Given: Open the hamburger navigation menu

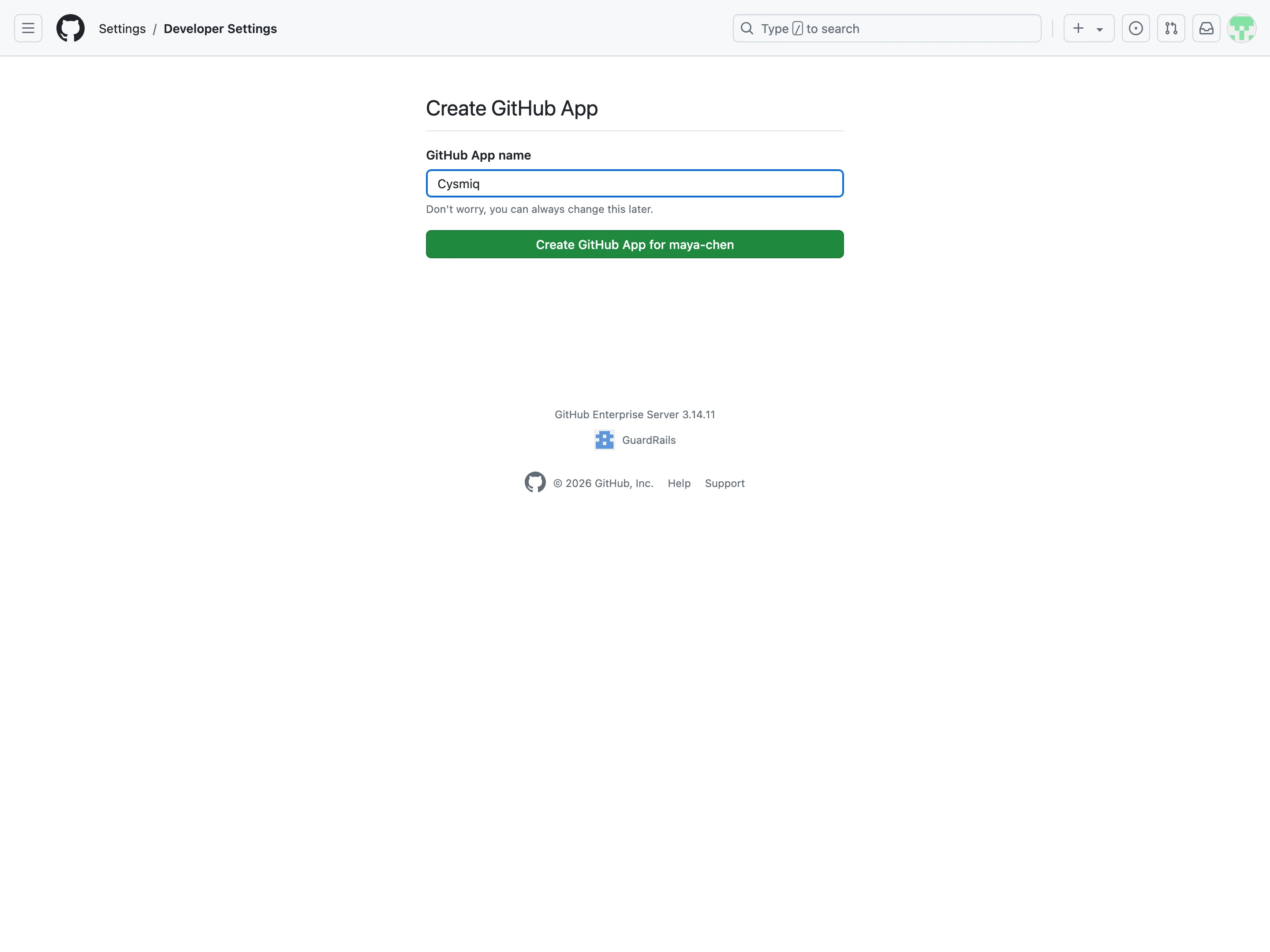Looking at the screenshot, I should [x=28, y=28].
